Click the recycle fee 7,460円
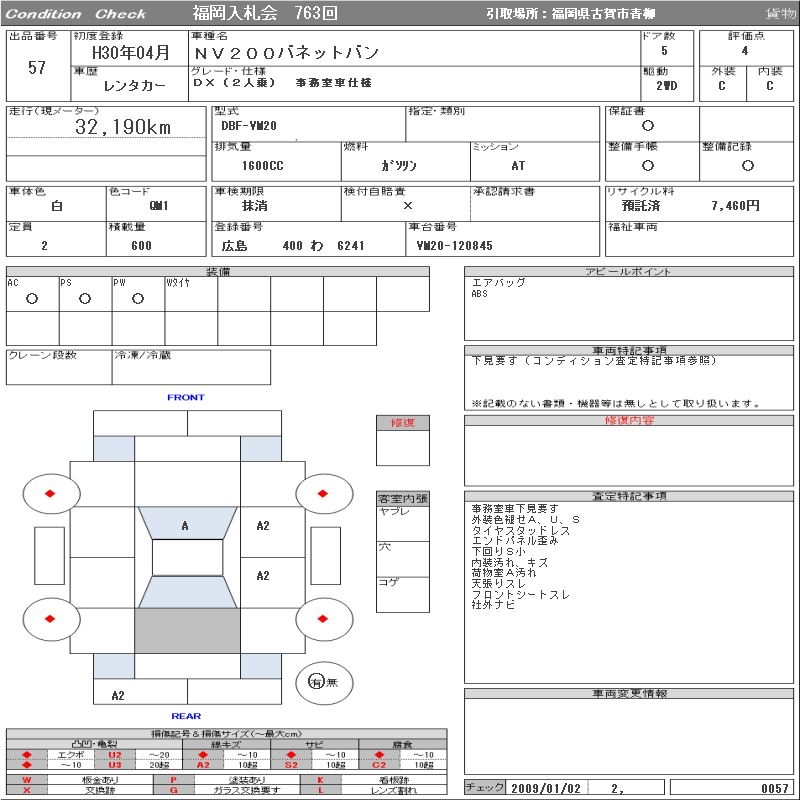Viewport: 800px width, 800px height. [x=735, y=206]
